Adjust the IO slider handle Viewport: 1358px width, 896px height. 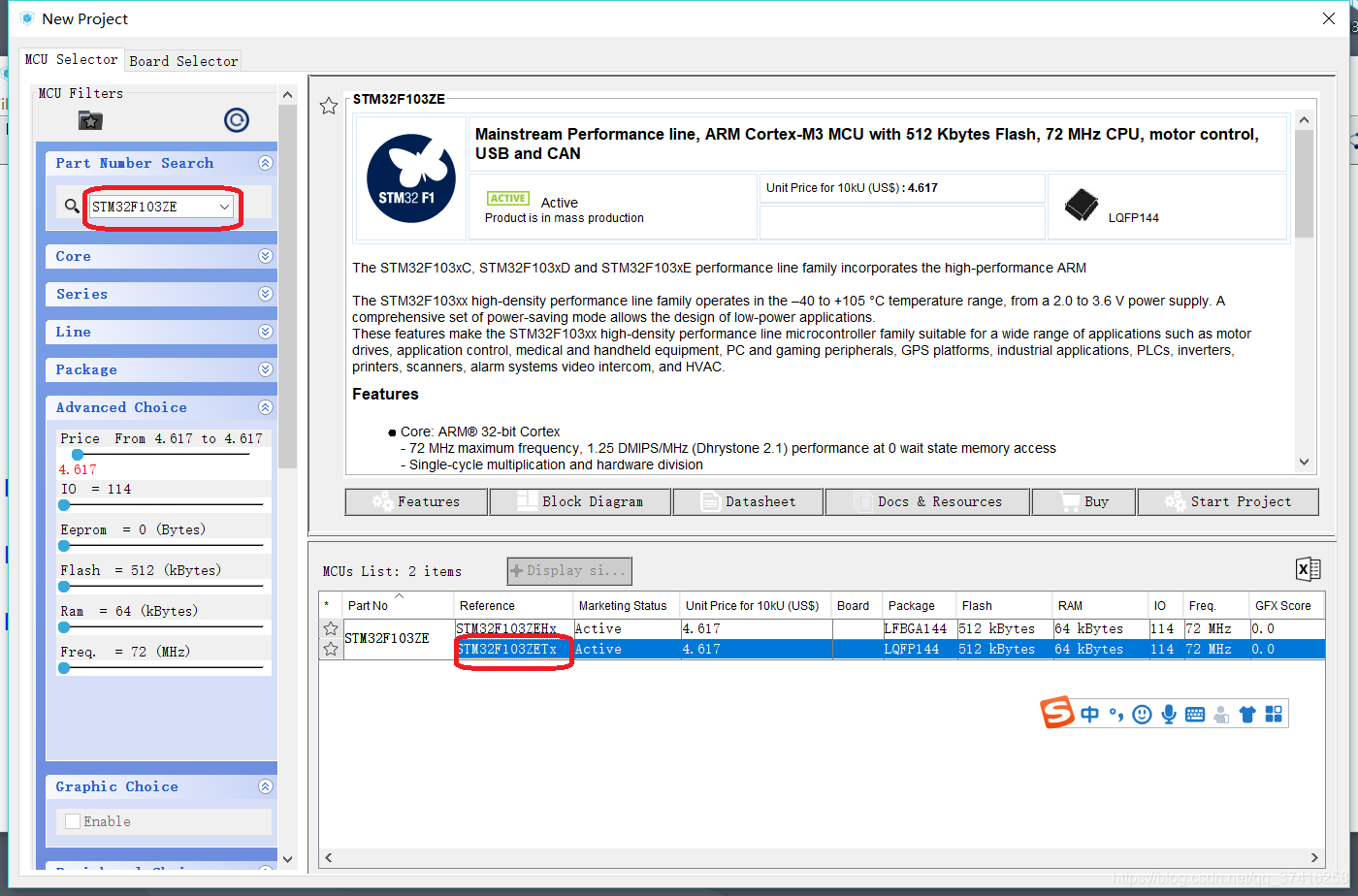point(64,504)
